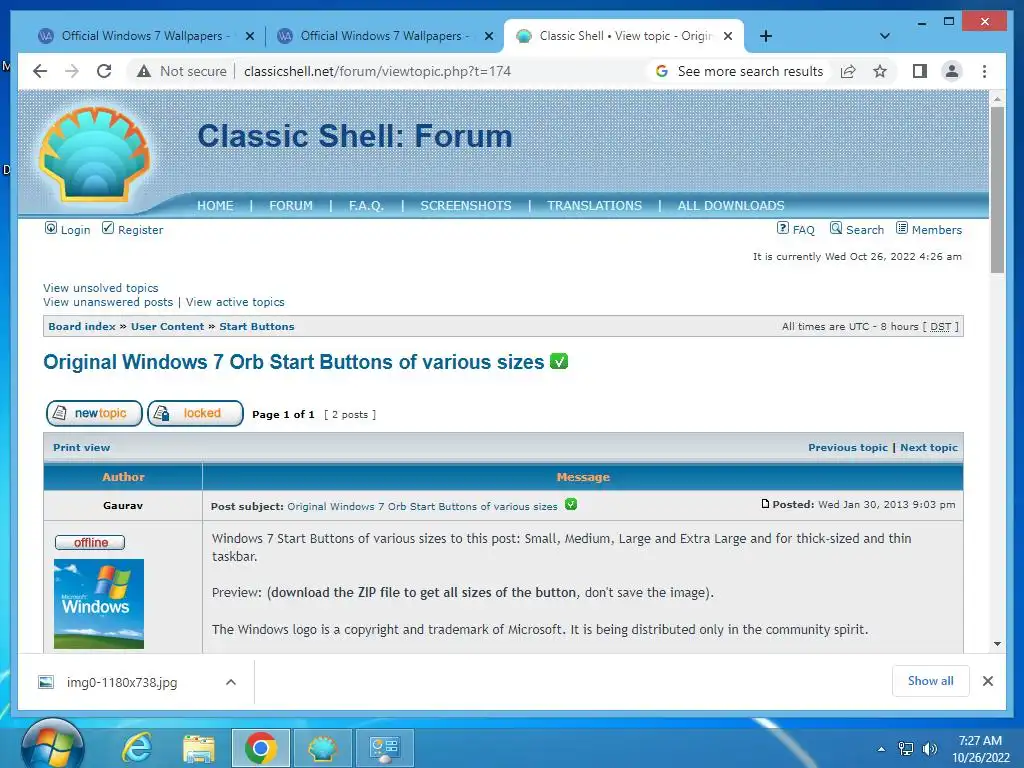Click the small post icon before Posted
The width and height of the screenshot is (1024, 768).
[765, 504]
